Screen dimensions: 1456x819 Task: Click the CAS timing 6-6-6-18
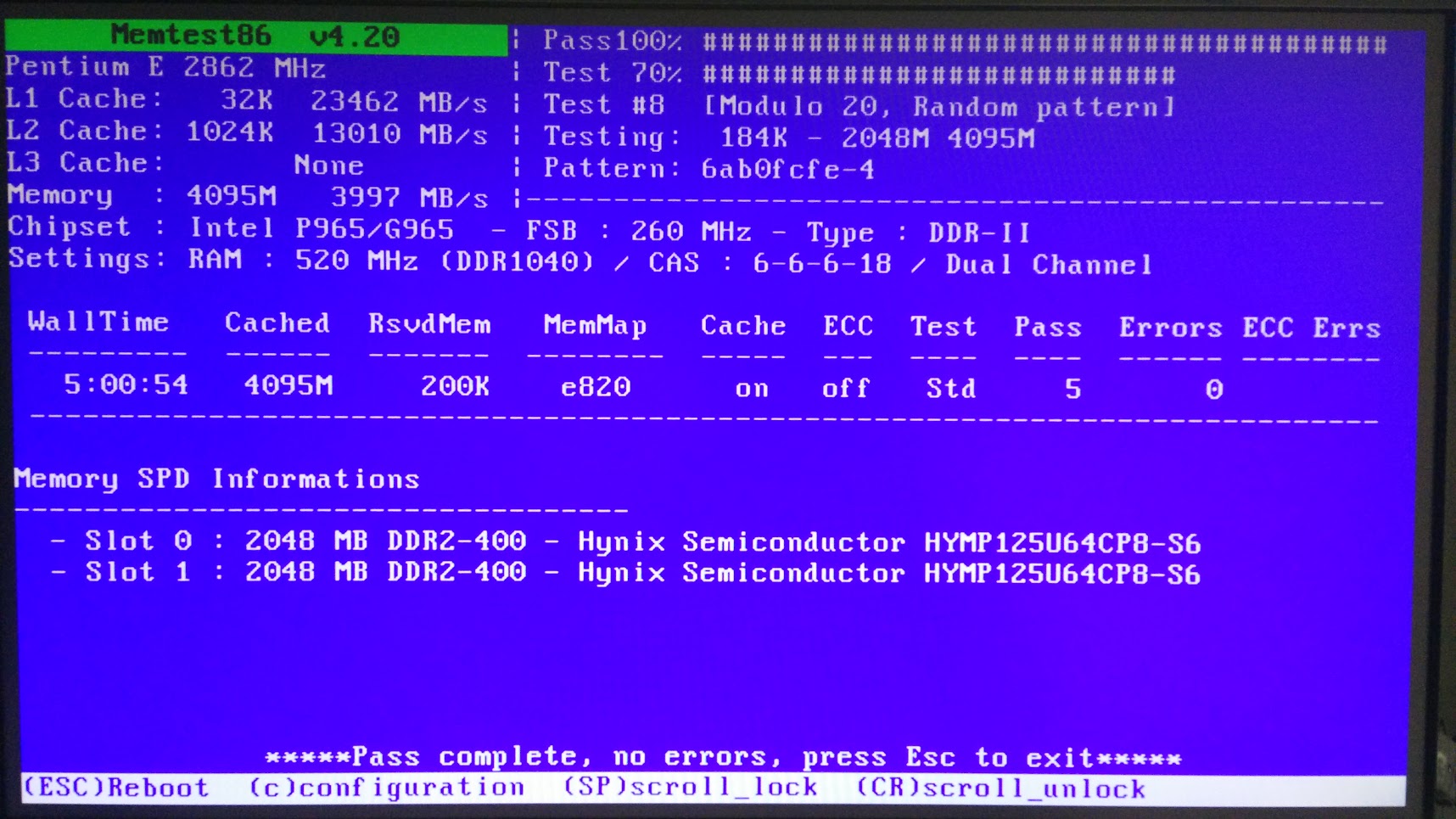[x=821, y=264]
